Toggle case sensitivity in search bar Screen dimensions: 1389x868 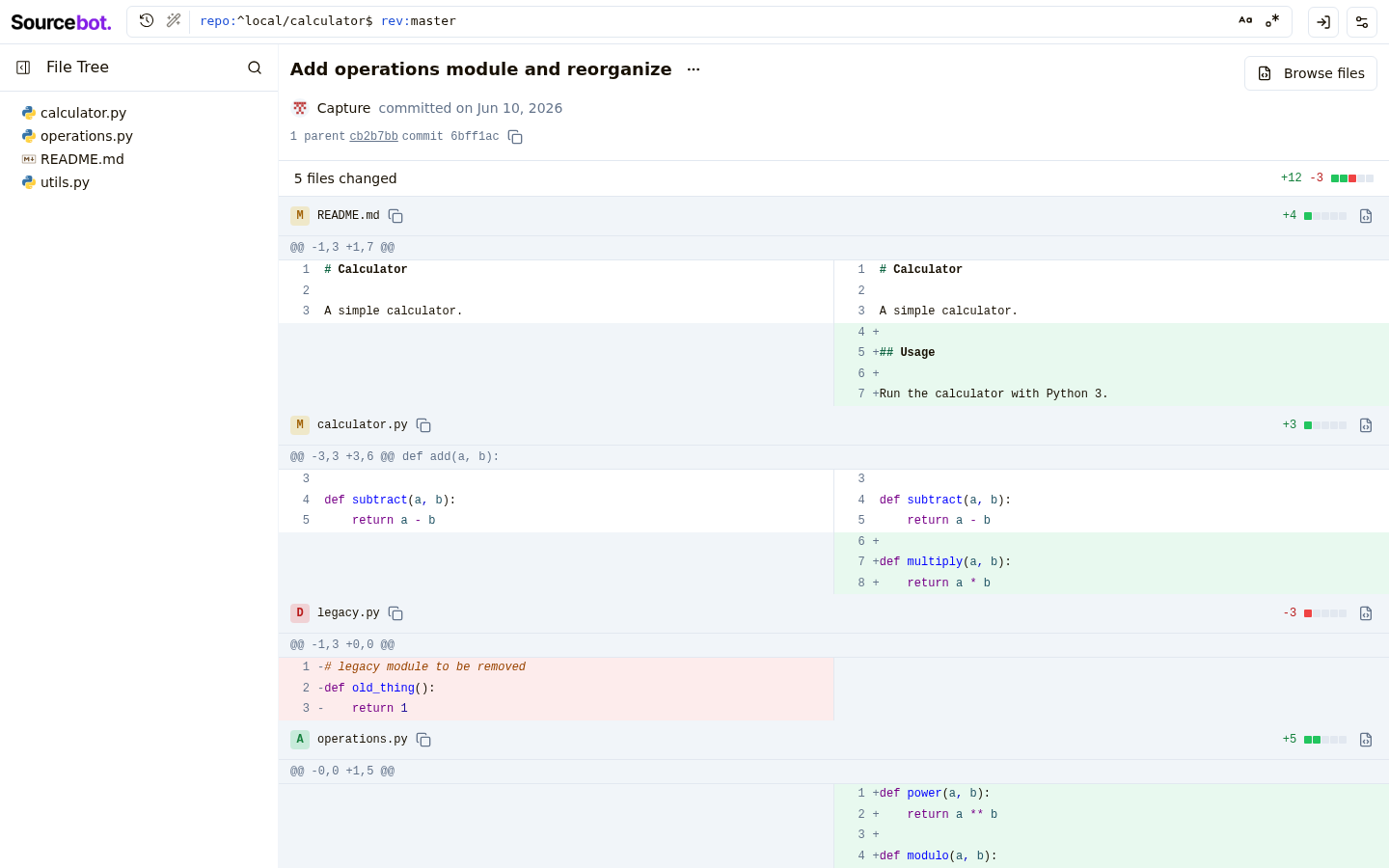click(1245, 20)
